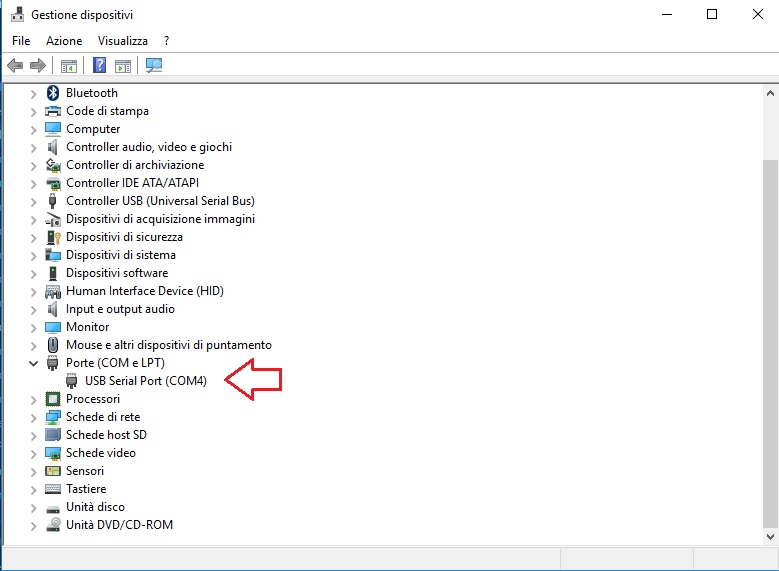
Task: Click the chip icon beside Processori
Action: [53, 399]
